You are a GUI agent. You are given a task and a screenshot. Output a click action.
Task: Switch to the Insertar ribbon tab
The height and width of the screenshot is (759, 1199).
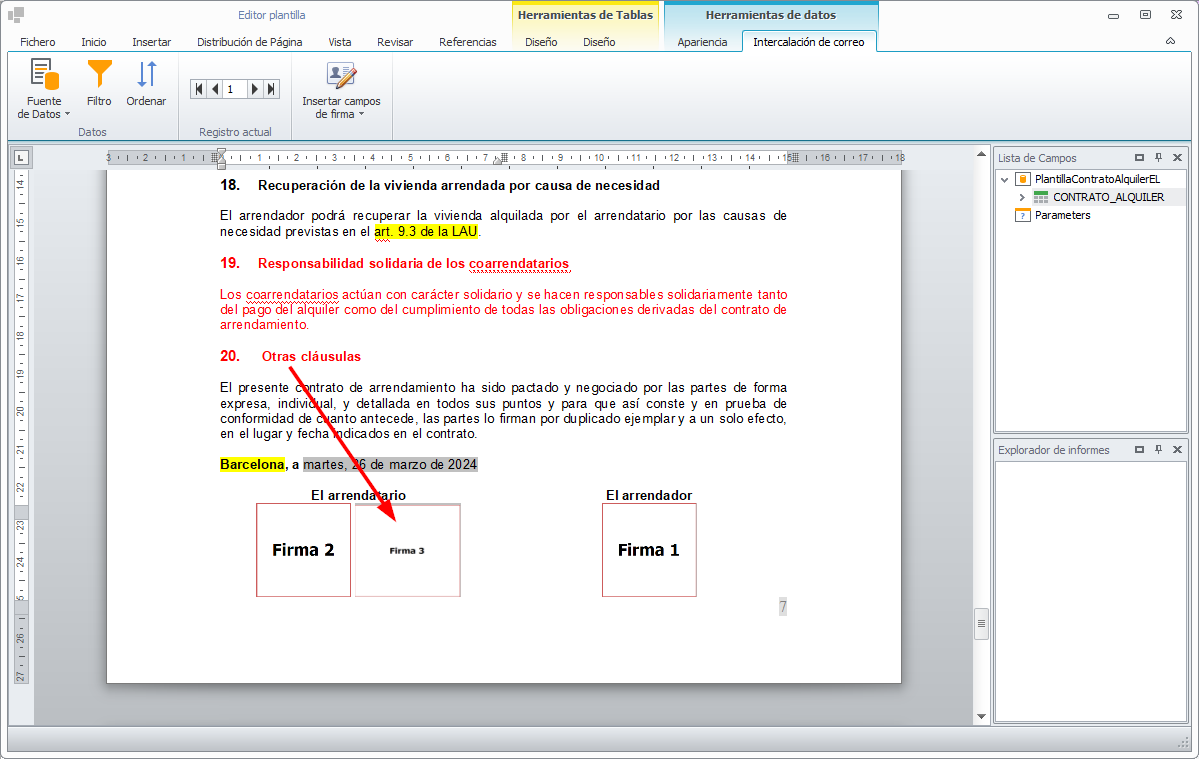pyautogui.click(x=151, y=42)
